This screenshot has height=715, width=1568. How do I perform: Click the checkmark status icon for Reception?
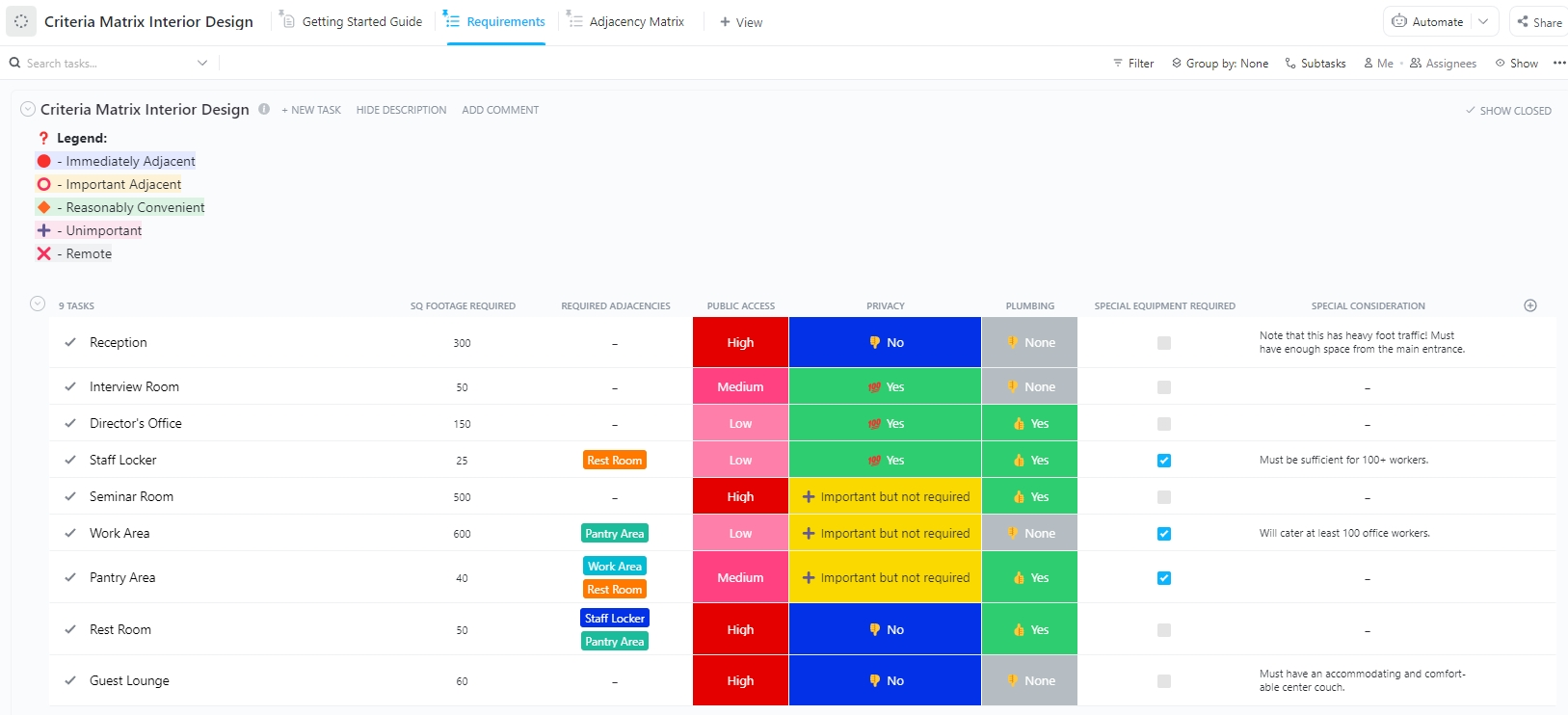point(70,342)
